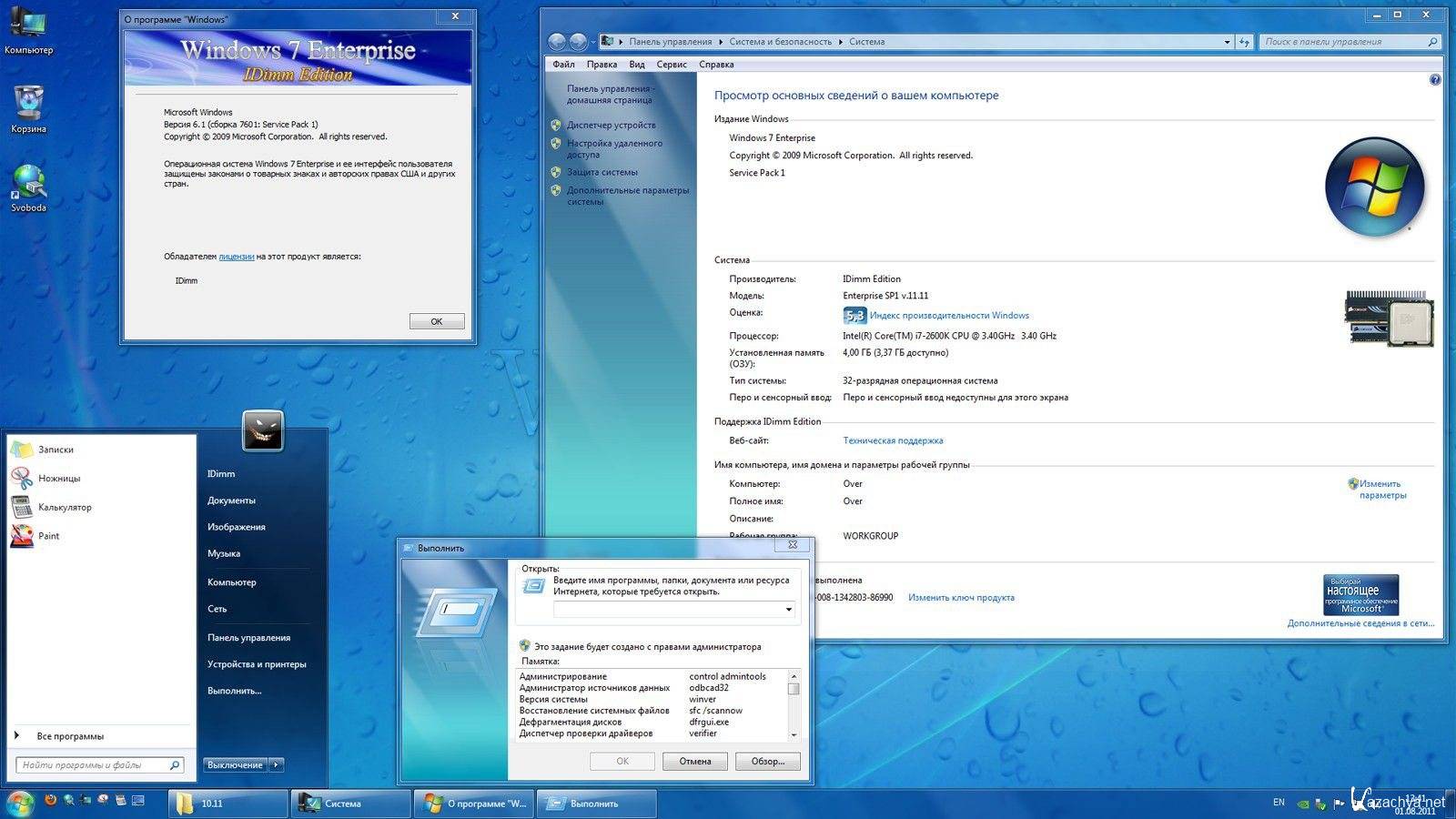The width and height of the screenshot is (1456, 819).
Task: Click the search magnifier in Start menu
Action: coord(175,765)
